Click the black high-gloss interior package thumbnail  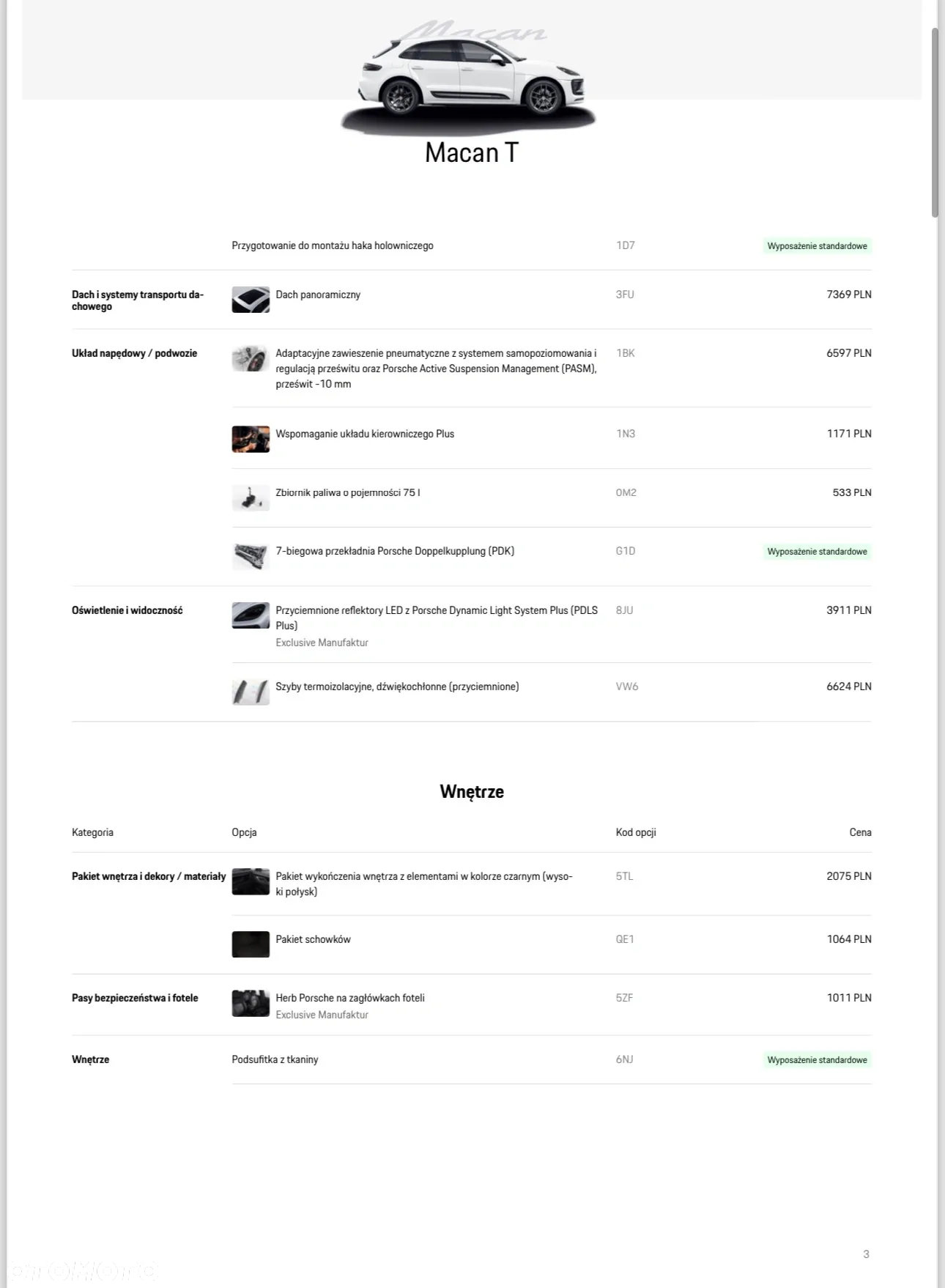(x=251, y=881)
